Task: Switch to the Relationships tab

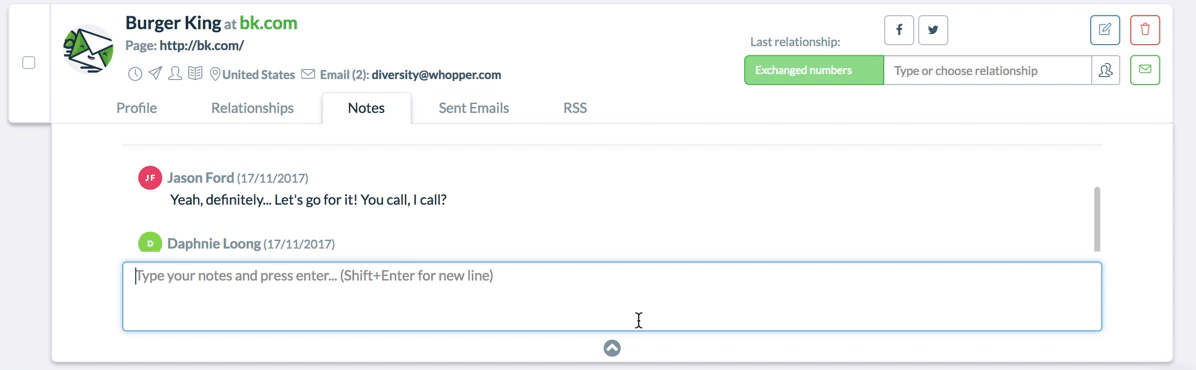Action: pos(252,108)
